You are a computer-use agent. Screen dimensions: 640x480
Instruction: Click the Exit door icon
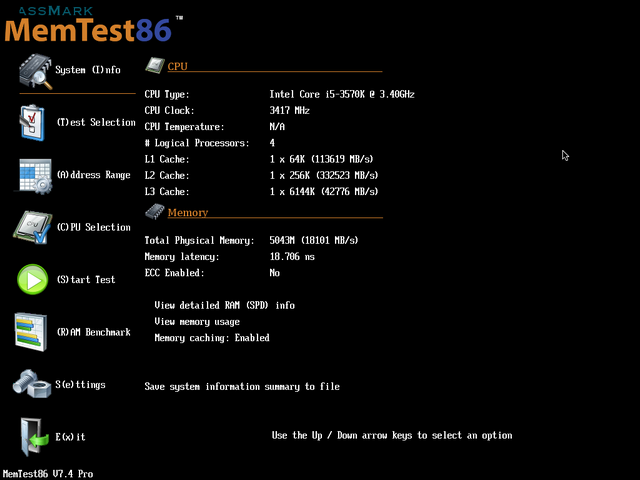click(x=34, y=437)
